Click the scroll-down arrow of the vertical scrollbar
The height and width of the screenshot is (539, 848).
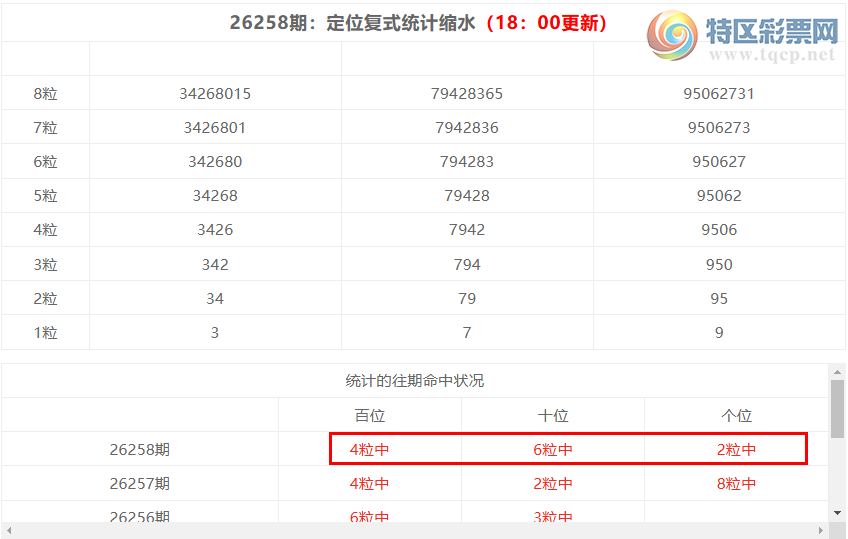837,513
